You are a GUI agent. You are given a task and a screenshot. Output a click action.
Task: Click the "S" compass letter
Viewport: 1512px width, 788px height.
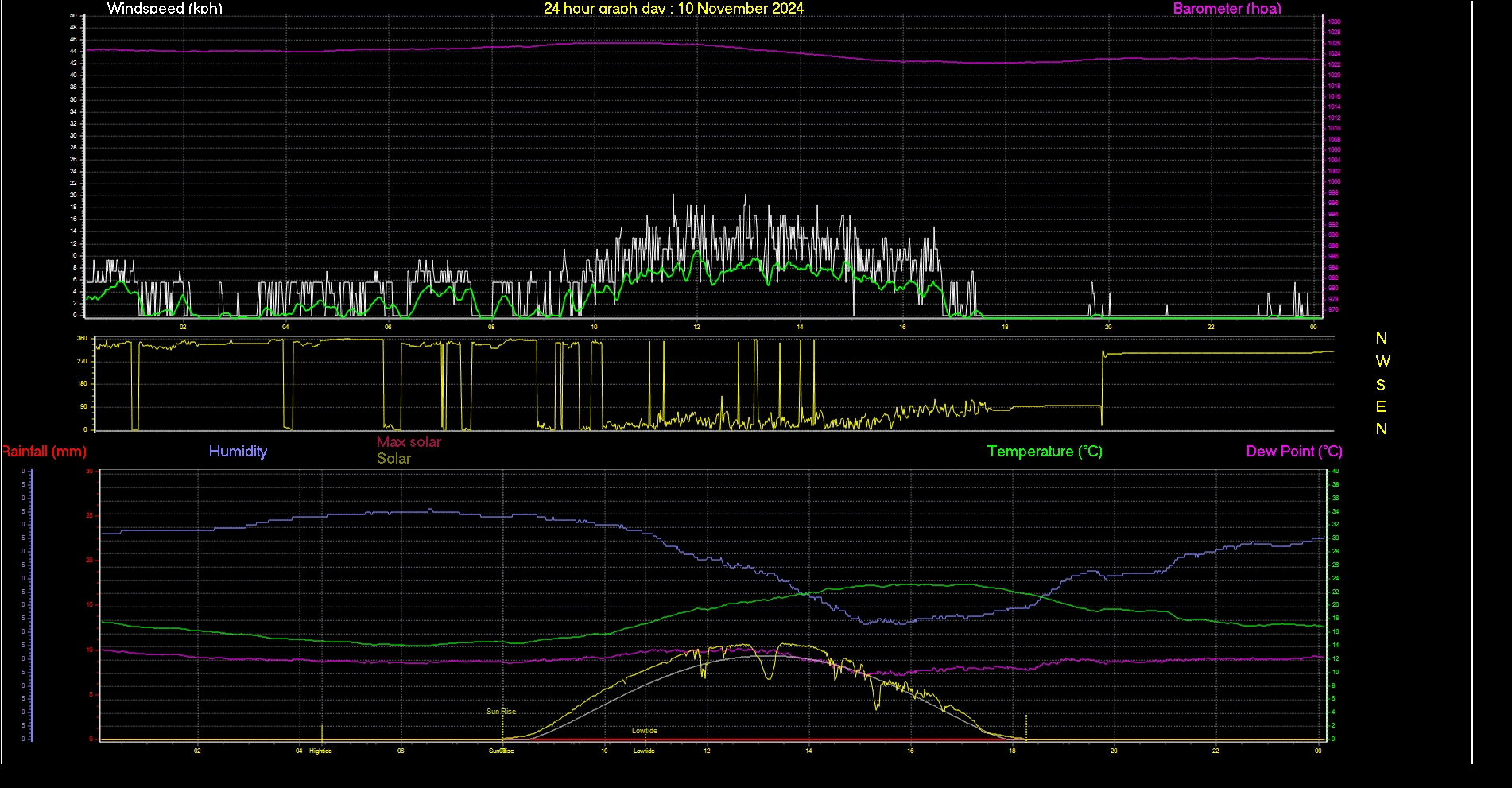point(1381,386)
